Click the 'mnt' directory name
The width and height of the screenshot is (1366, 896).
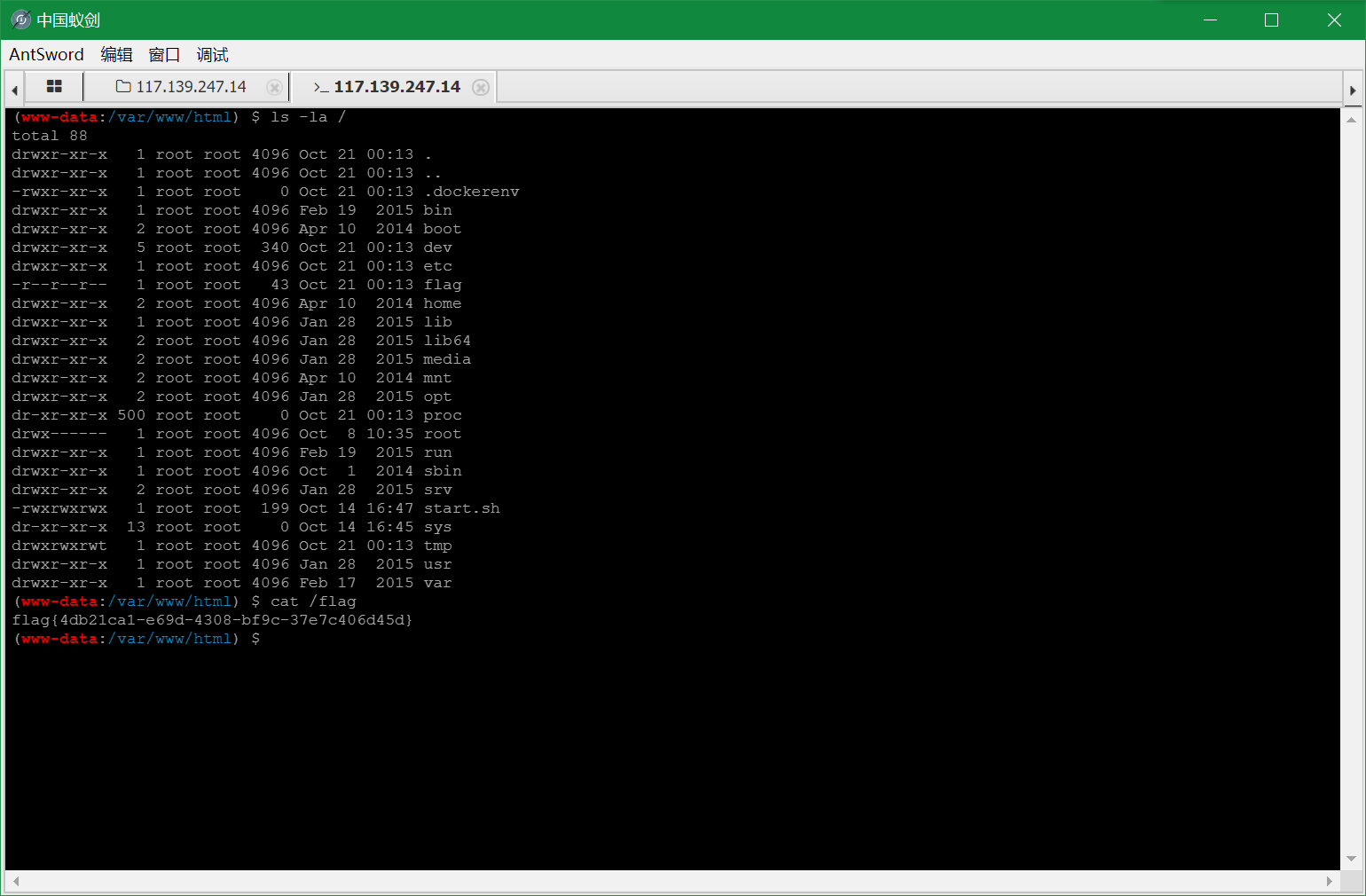tap(437, 378)
